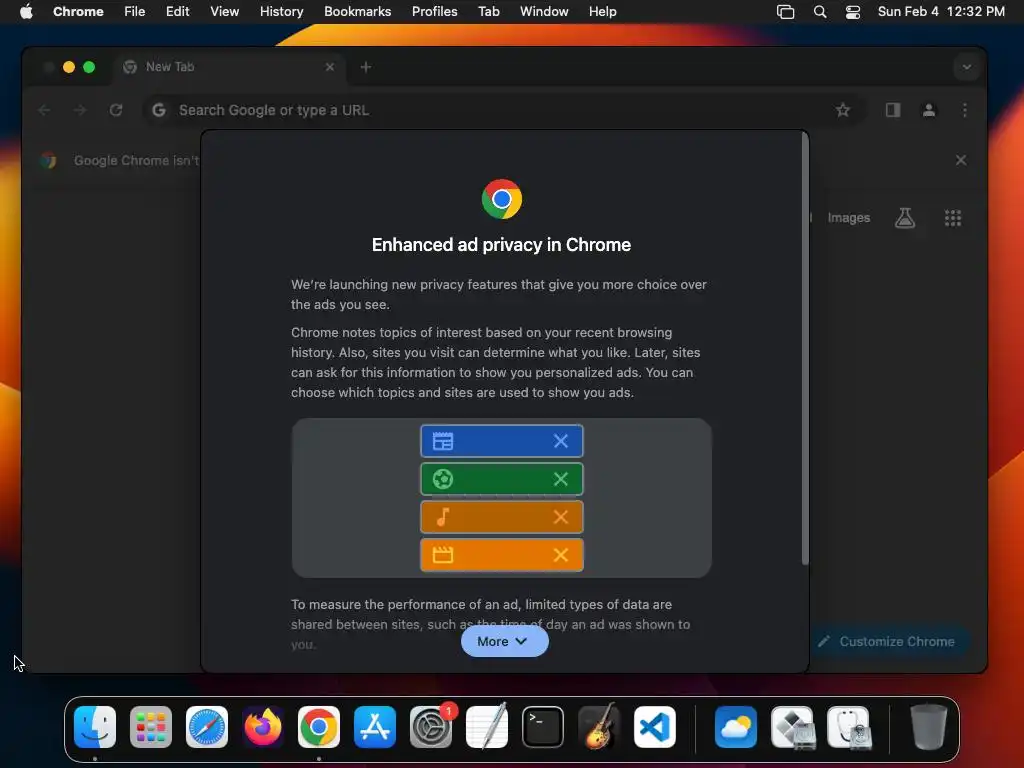Open Boot Camp Assistant from the dock
1024x768 pixels.
[792, 727]
